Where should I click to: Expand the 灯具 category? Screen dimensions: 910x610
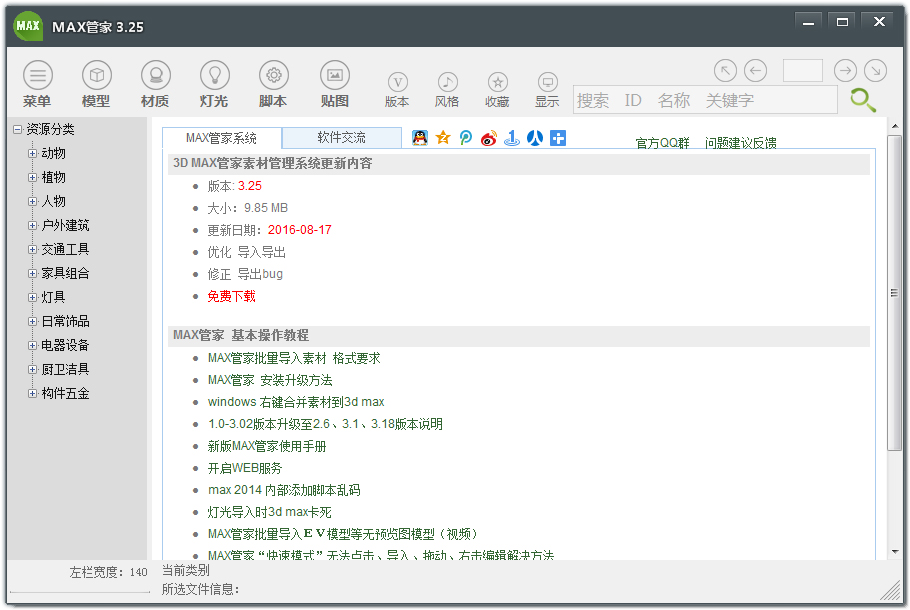click(32, 297)
